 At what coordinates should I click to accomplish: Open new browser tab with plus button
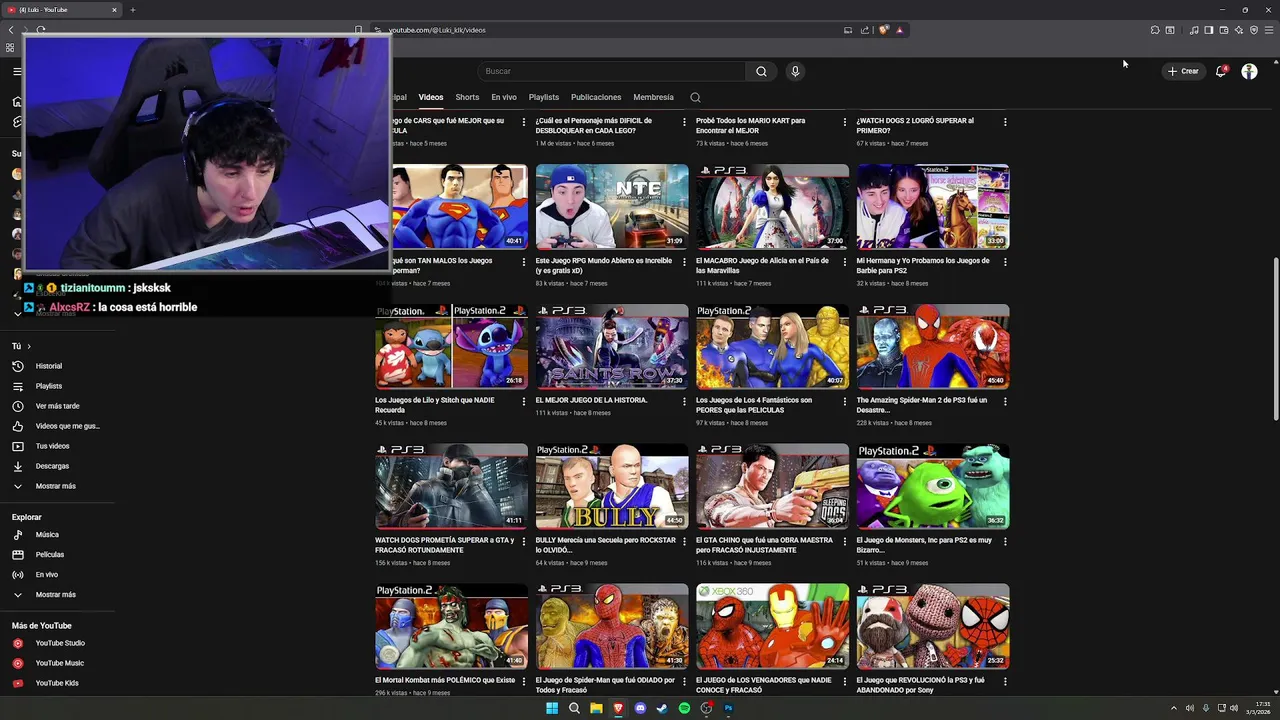133,10
